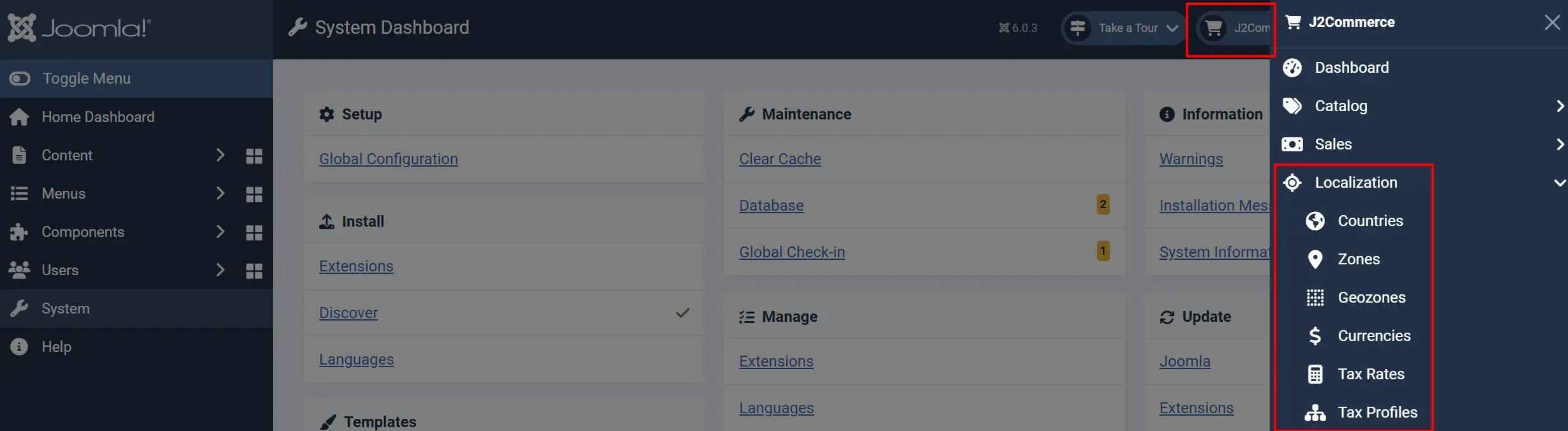1568x431 pixels.
Task: Click the Users group icon
Action: click(19, 270)
